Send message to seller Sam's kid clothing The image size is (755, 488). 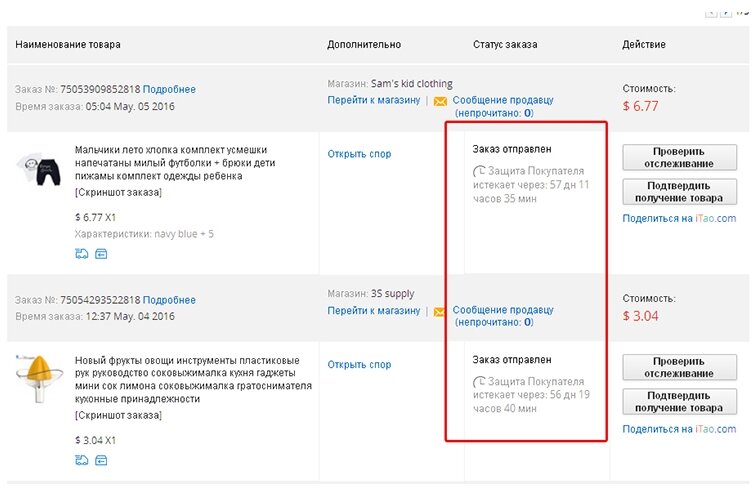tap(503, 106)
